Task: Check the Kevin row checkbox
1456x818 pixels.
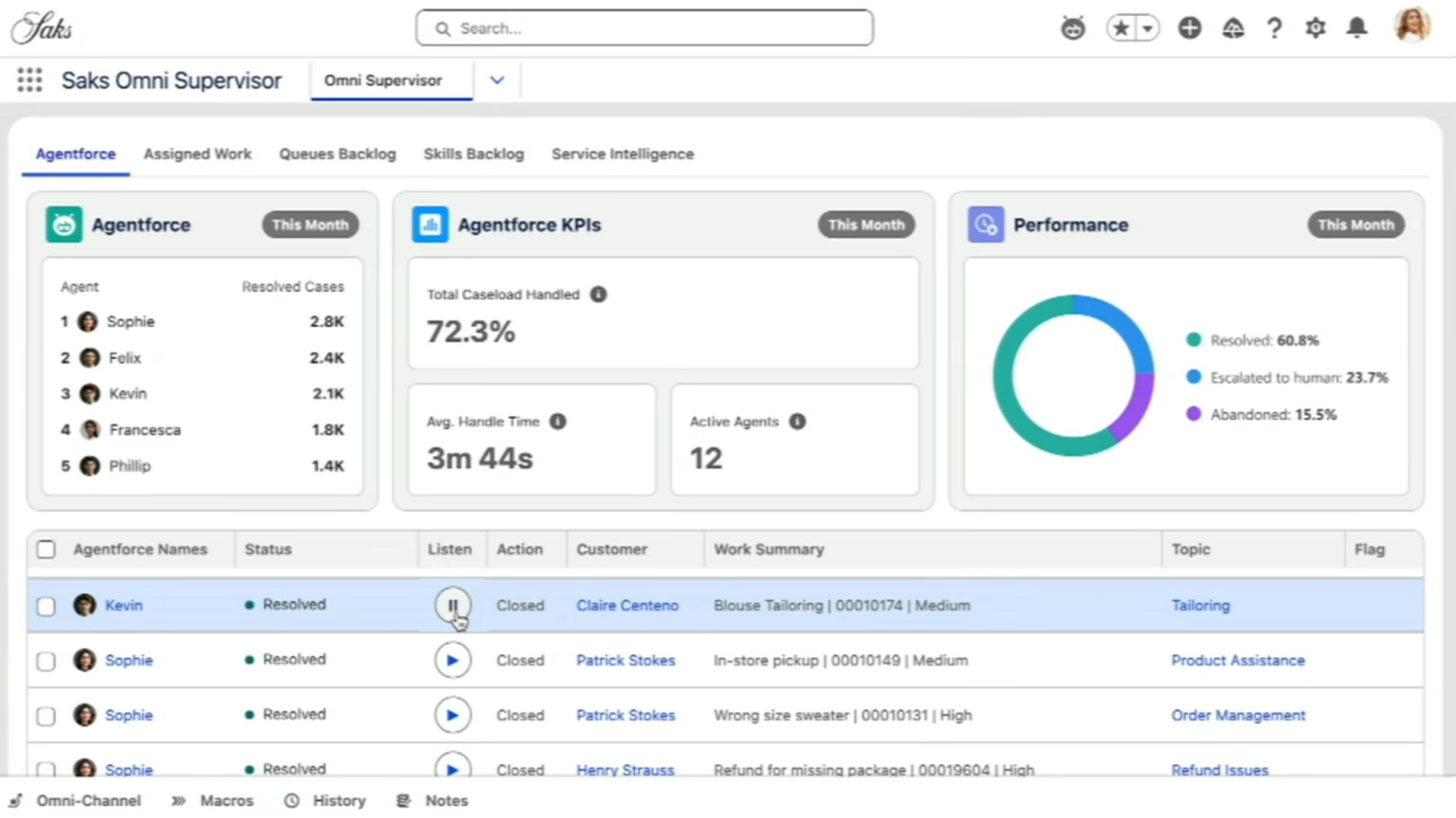Action: pyautogui.click(x=45, y=606)
